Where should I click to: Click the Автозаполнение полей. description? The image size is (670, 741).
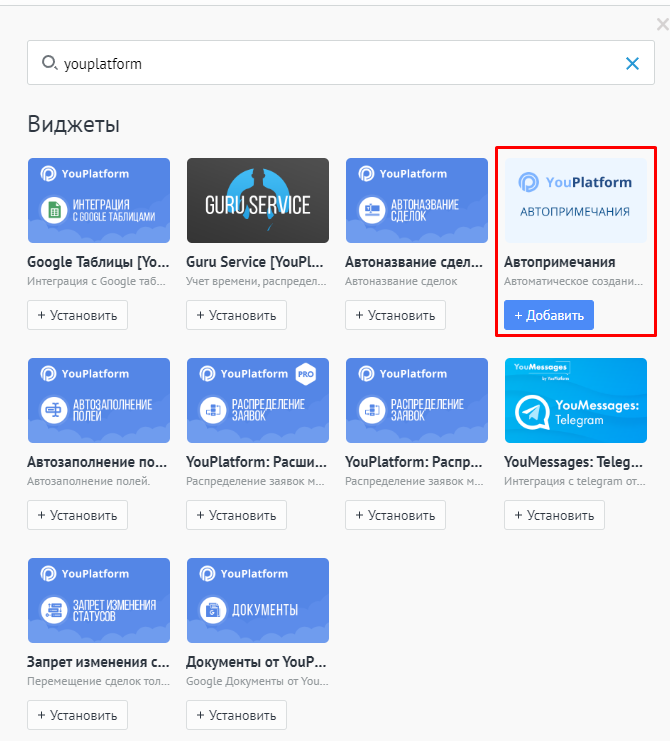tap(89, 481)
